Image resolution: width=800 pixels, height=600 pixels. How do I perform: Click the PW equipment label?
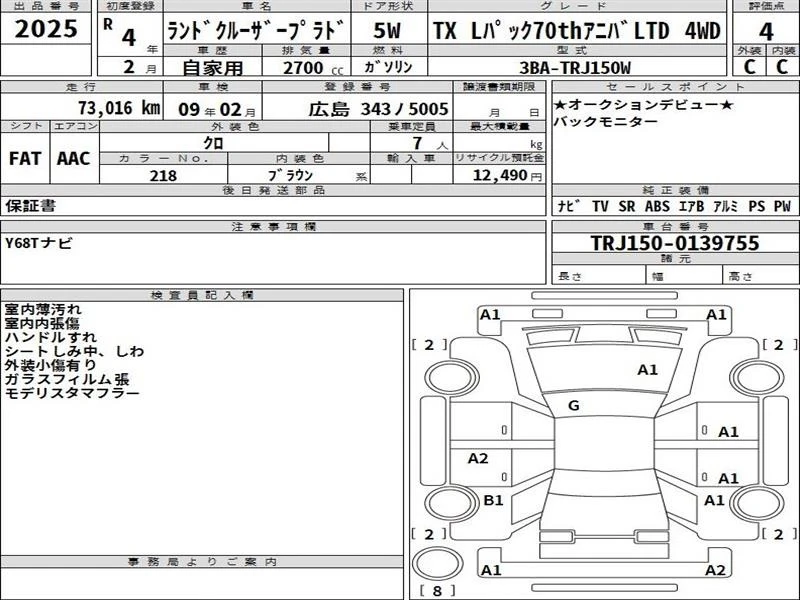tap(782, 206)
